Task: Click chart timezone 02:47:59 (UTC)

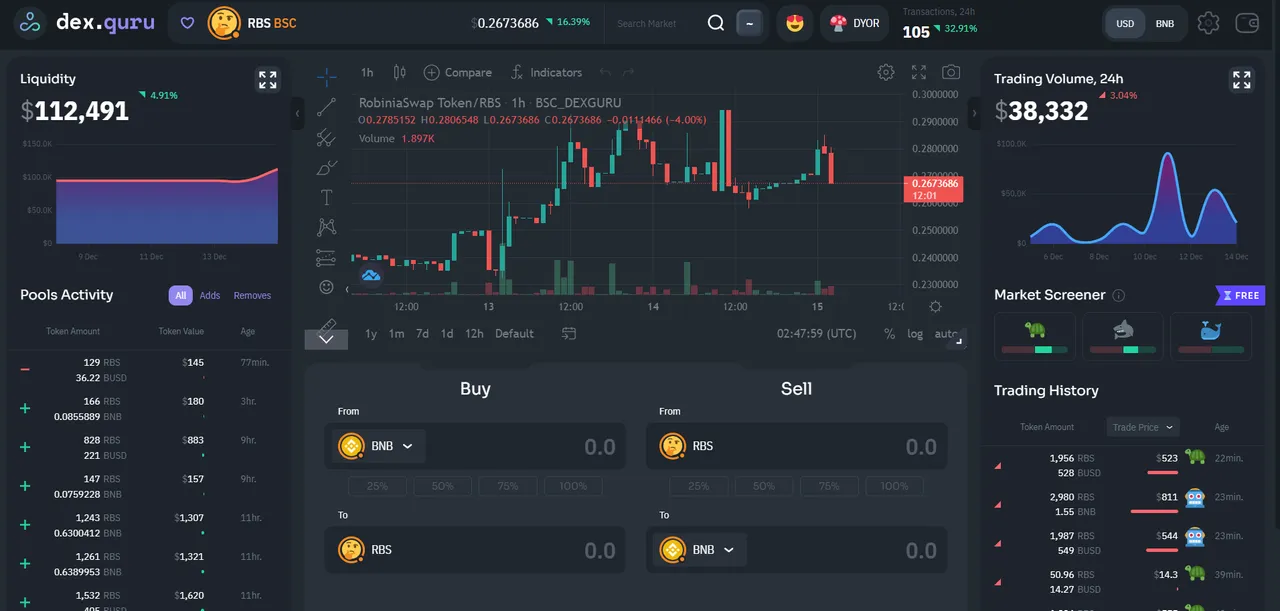Action: click(x=816, y=333)
